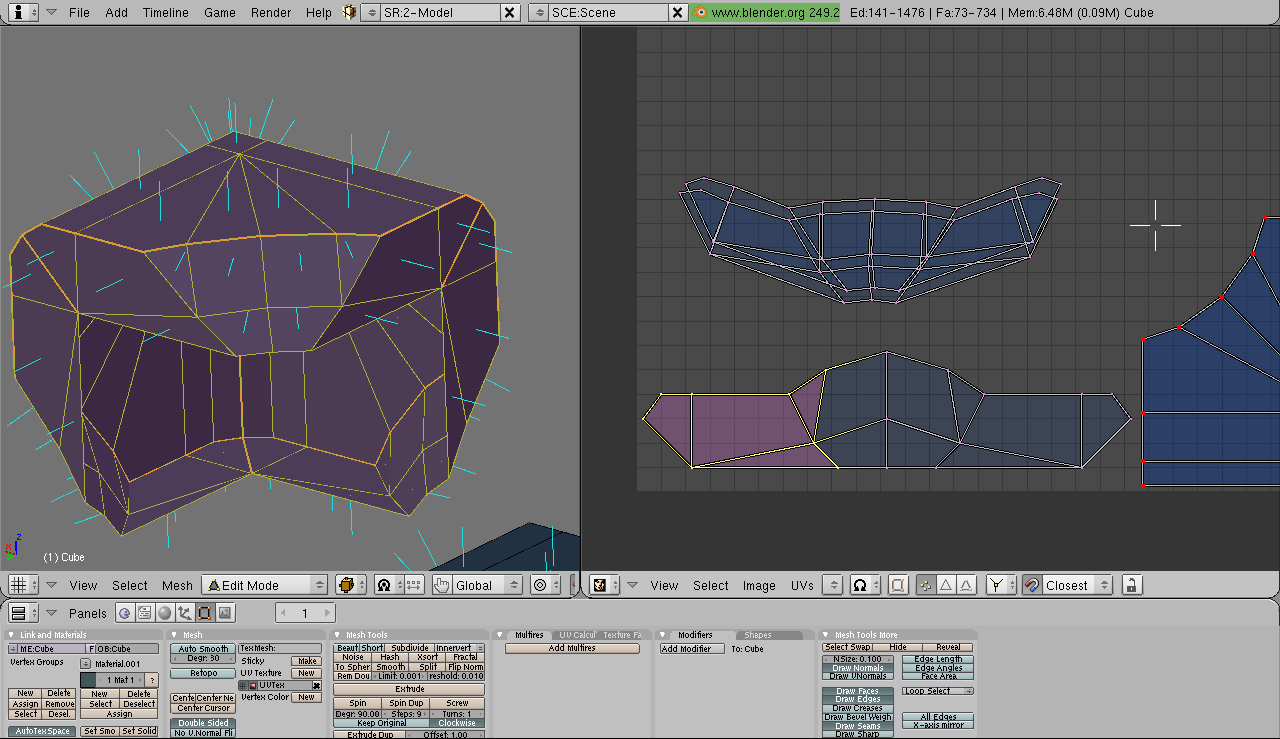Open the Mesh menu in 3D header
1280x739 pixels.
point(177,585)
